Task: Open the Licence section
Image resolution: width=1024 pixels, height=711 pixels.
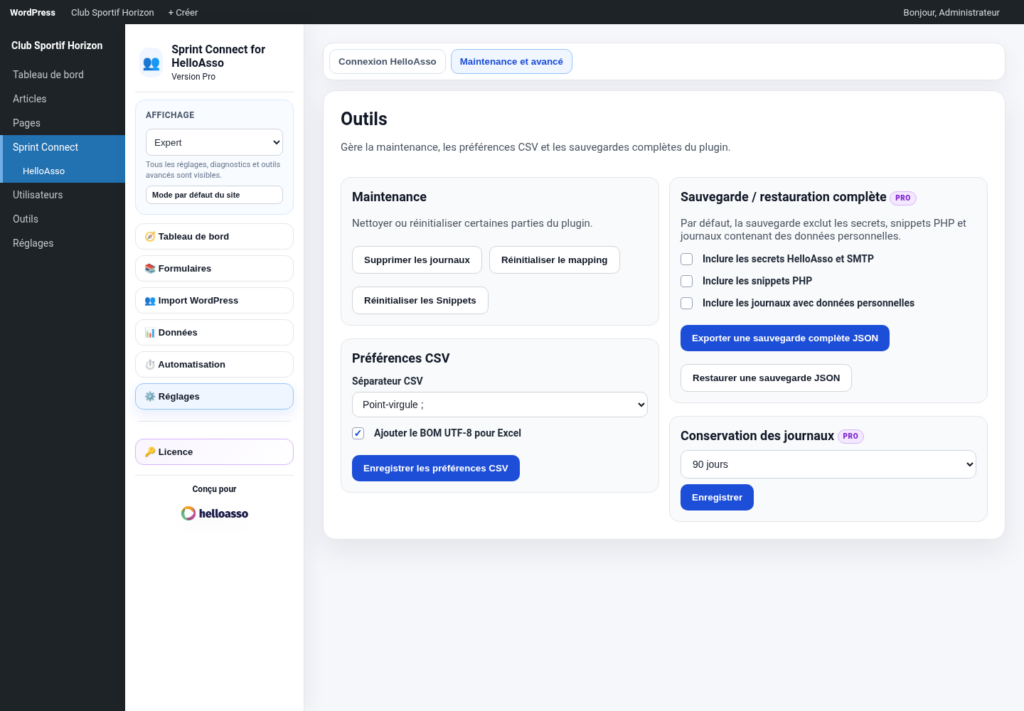Action: coord(214,452)
